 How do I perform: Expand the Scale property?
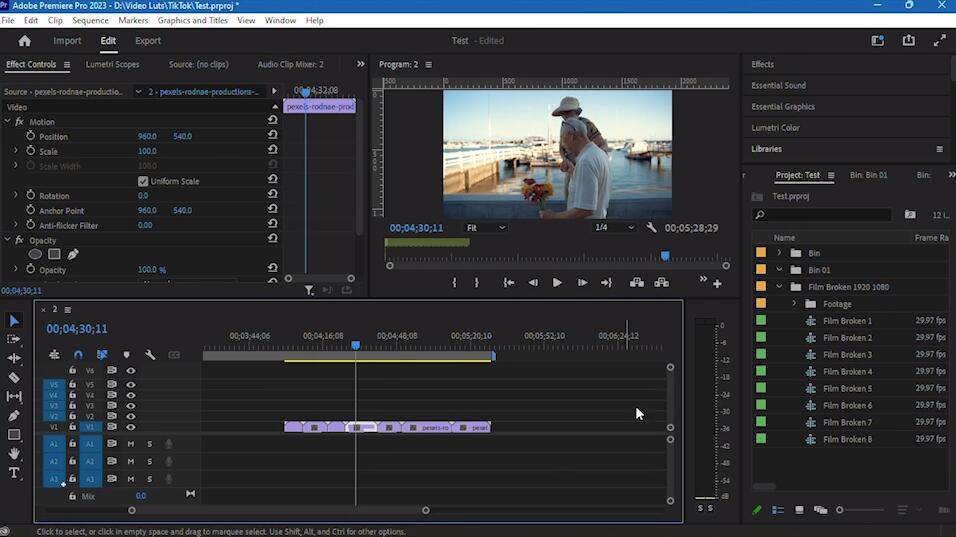click(16, 151)
